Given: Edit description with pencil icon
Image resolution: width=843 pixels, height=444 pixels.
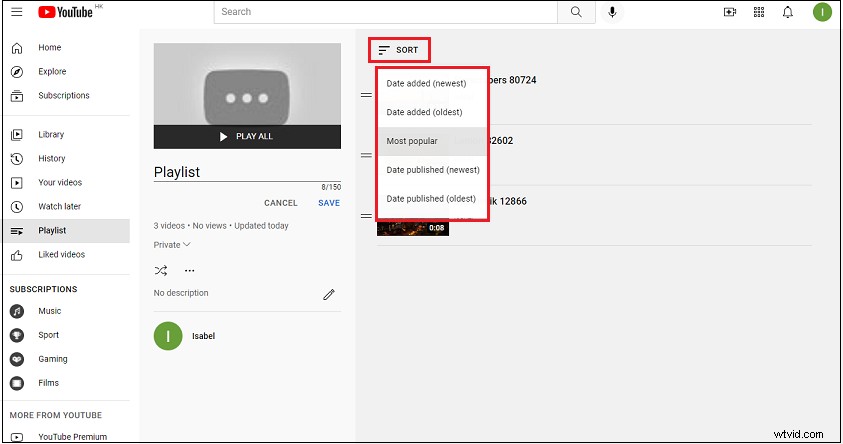Looking at the screenshot, I should pyautogui.click(x=328, y=294).
